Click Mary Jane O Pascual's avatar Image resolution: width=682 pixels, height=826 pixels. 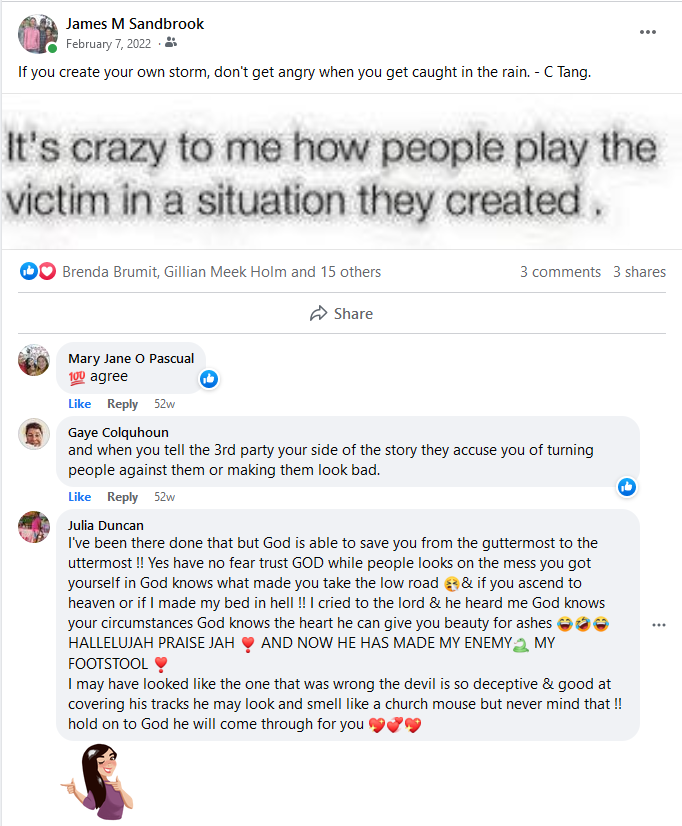tap(34, 360)
